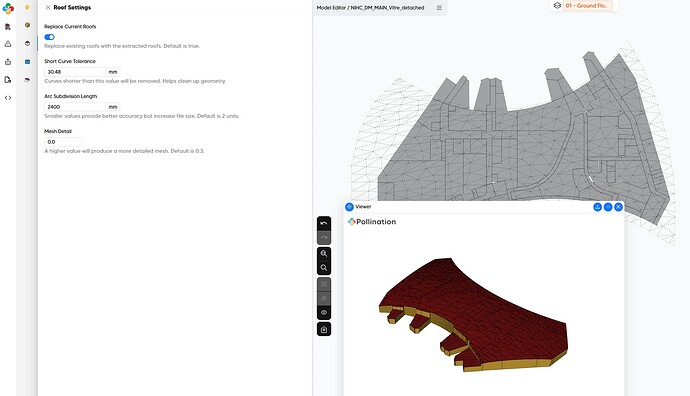Click the 'Arc Subdivision Length' label
This screenshot has width=690, height=396.
(70, 96)
